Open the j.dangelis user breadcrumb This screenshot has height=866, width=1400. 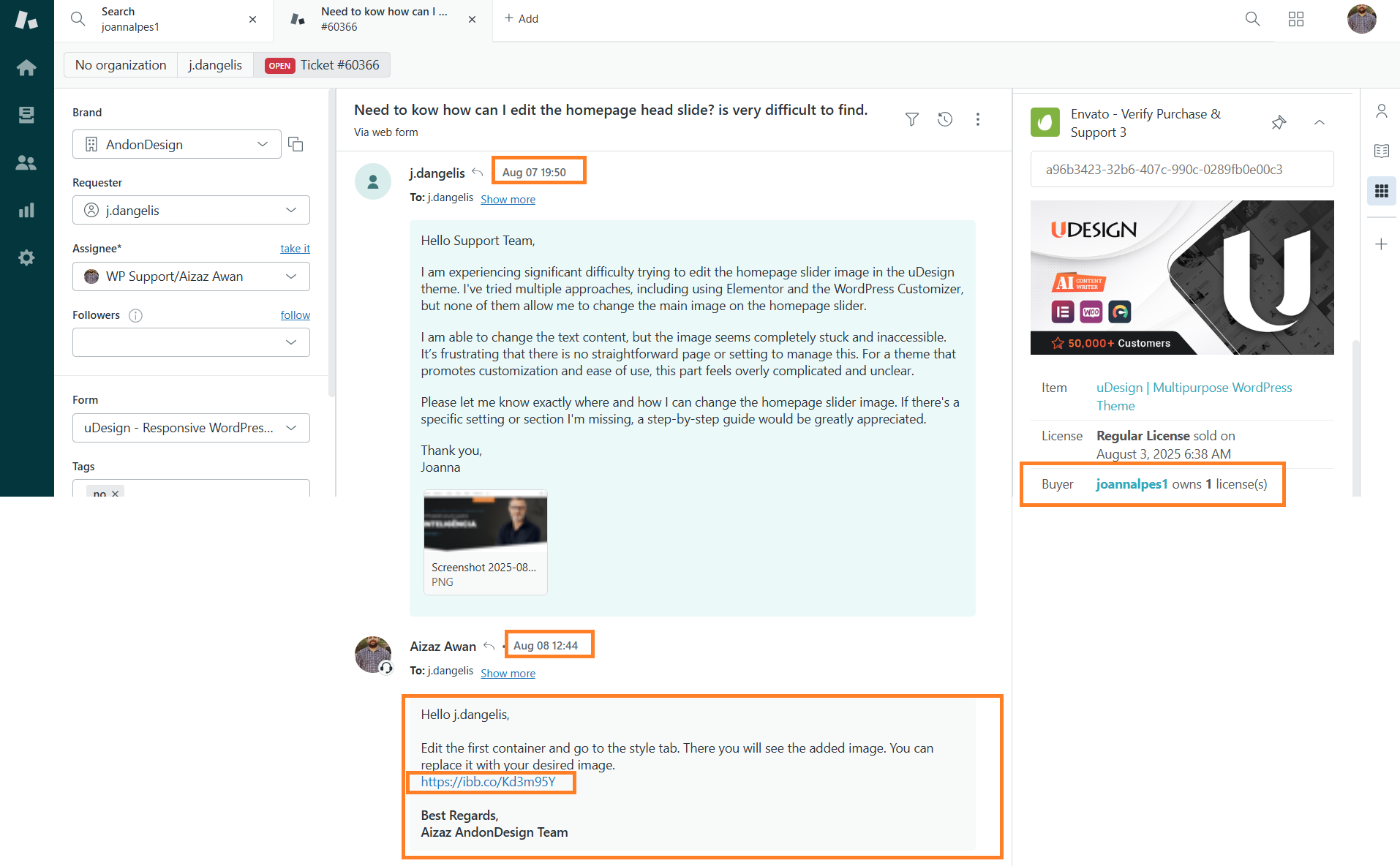click(215, 65)
